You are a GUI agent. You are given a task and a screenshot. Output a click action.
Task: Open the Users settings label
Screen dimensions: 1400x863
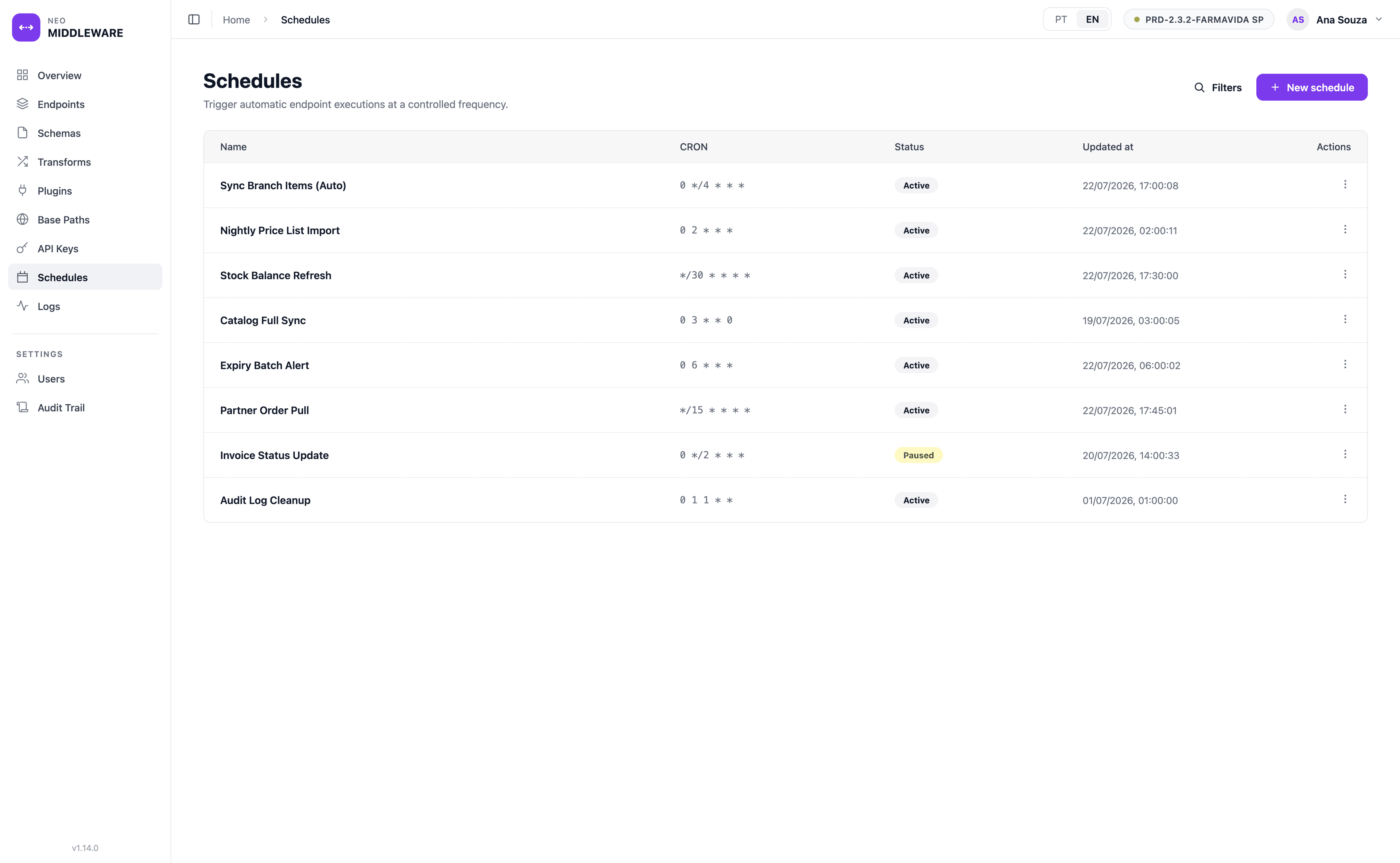click(x=51, y=378)
